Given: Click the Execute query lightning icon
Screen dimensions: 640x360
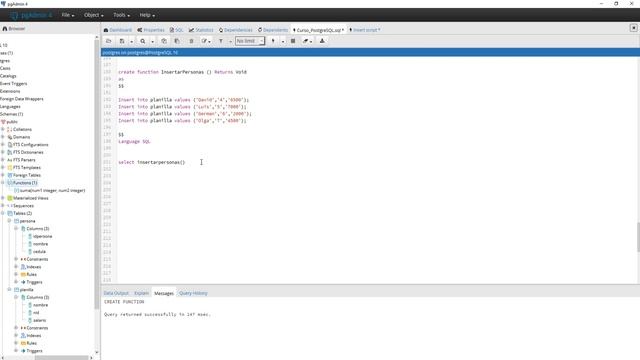Looking at the screenshot, I should [273, 41].
